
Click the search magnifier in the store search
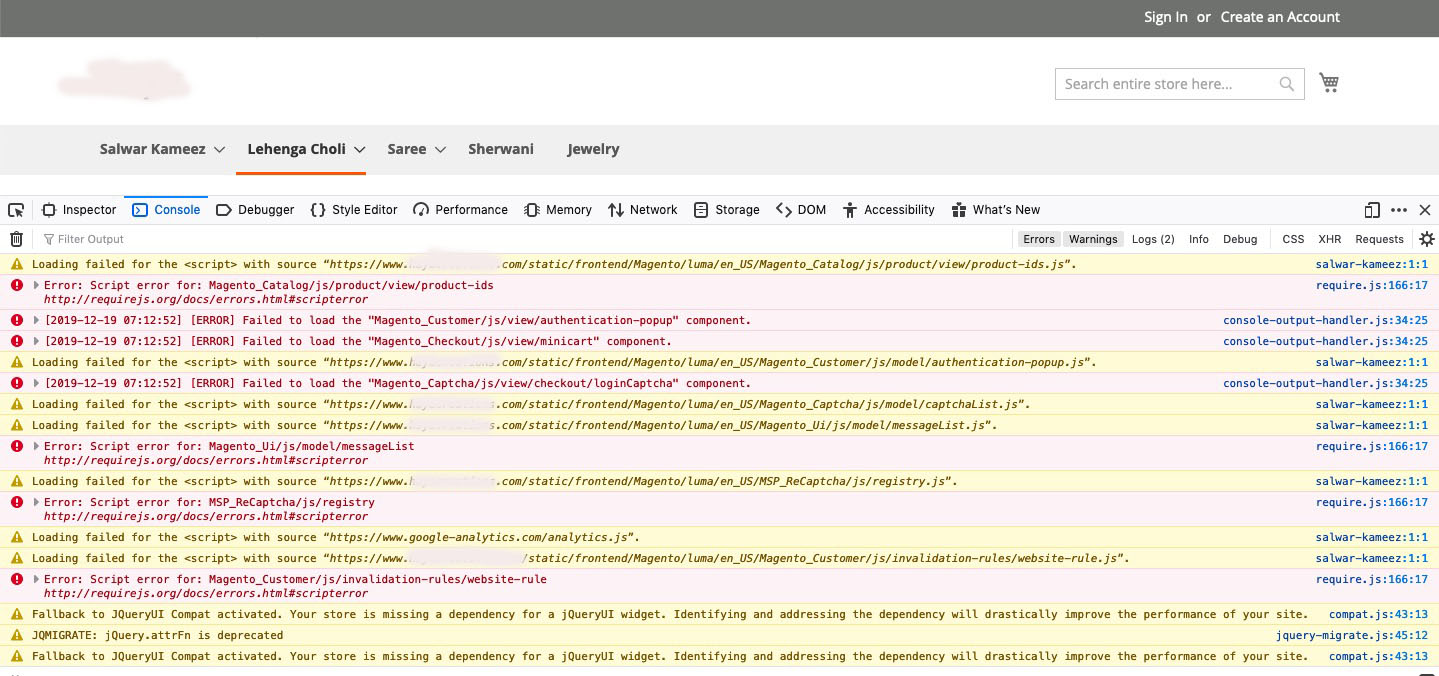tap(1286, 84)
